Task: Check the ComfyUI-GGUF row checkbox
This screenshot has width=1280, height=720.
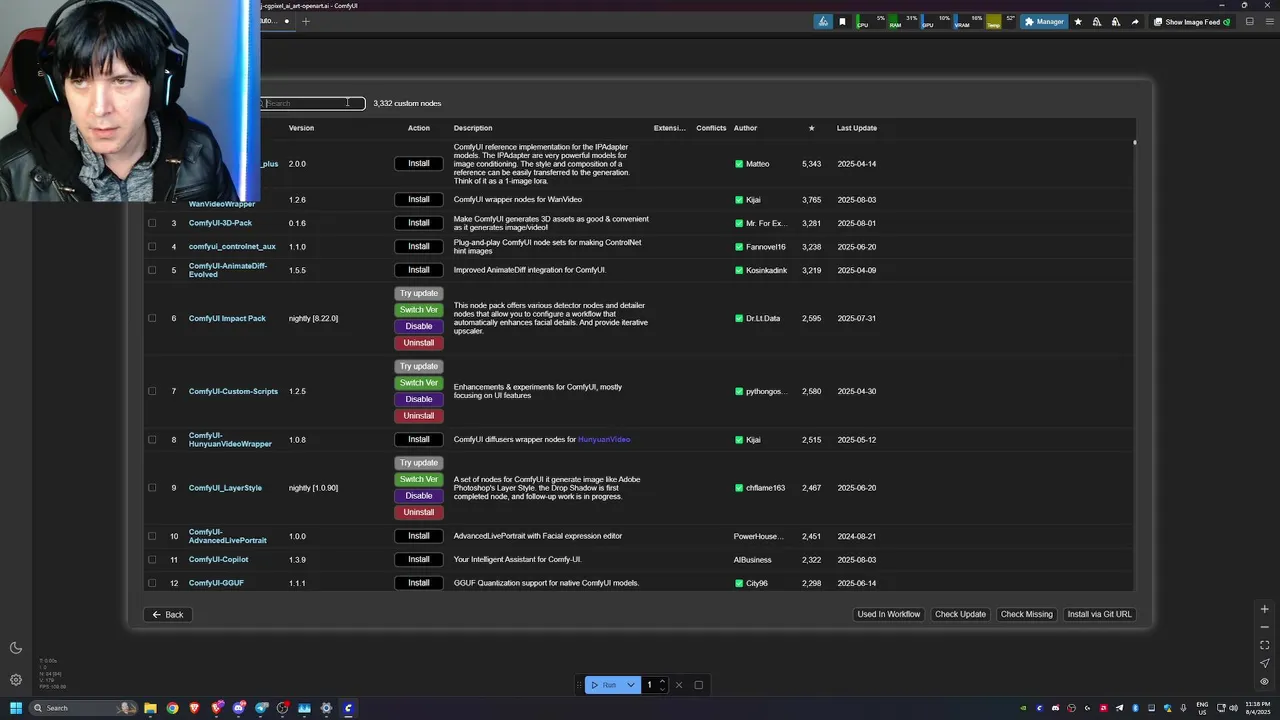Action: pyautogui.click(x=152, y=583)
